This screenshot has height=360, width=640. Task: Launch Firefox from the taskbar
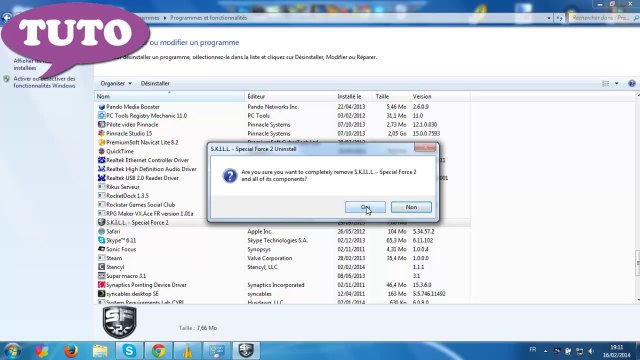(71, 351)
